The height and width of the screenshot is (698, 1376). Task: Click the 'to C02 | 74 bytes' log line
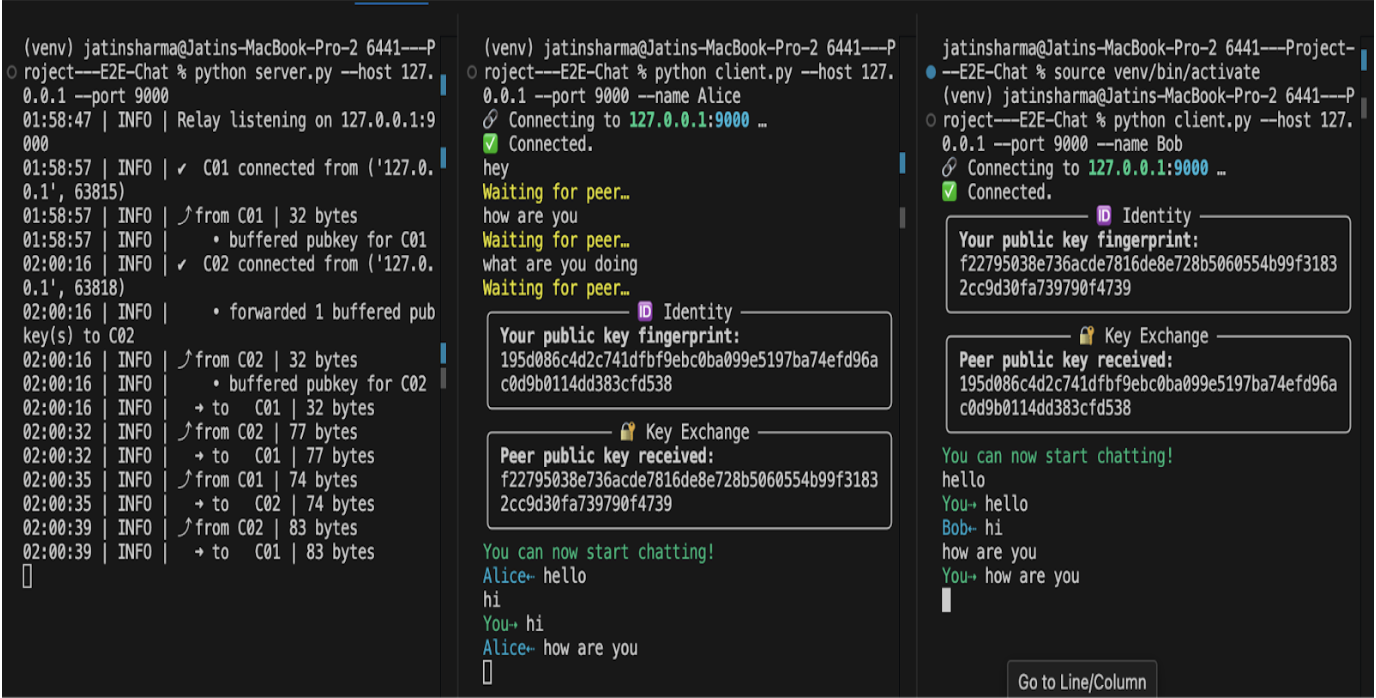199,504
